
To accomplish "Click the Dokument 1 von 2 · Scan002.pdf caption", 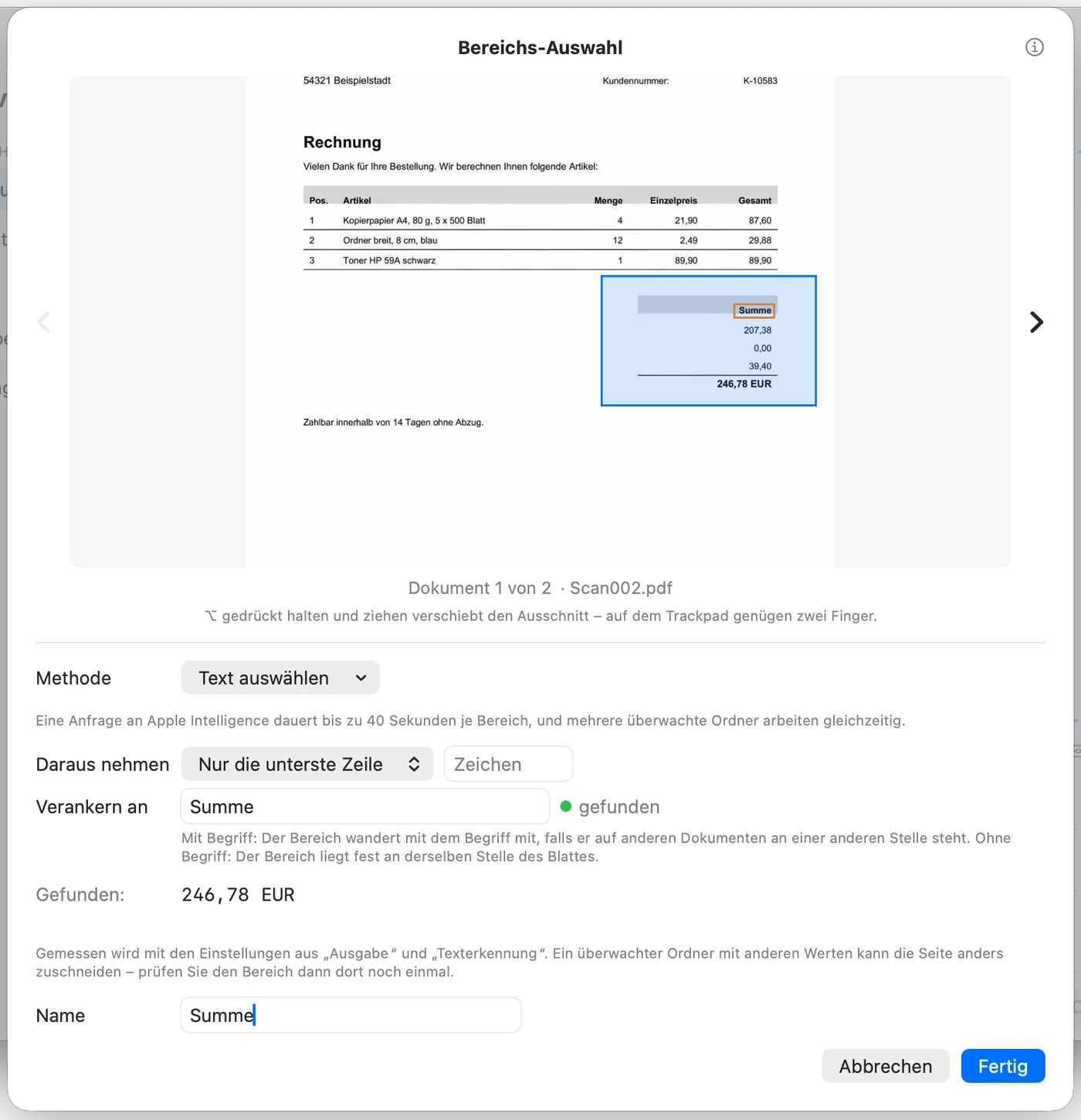I will pyautogui.click(x=540, y=588).
